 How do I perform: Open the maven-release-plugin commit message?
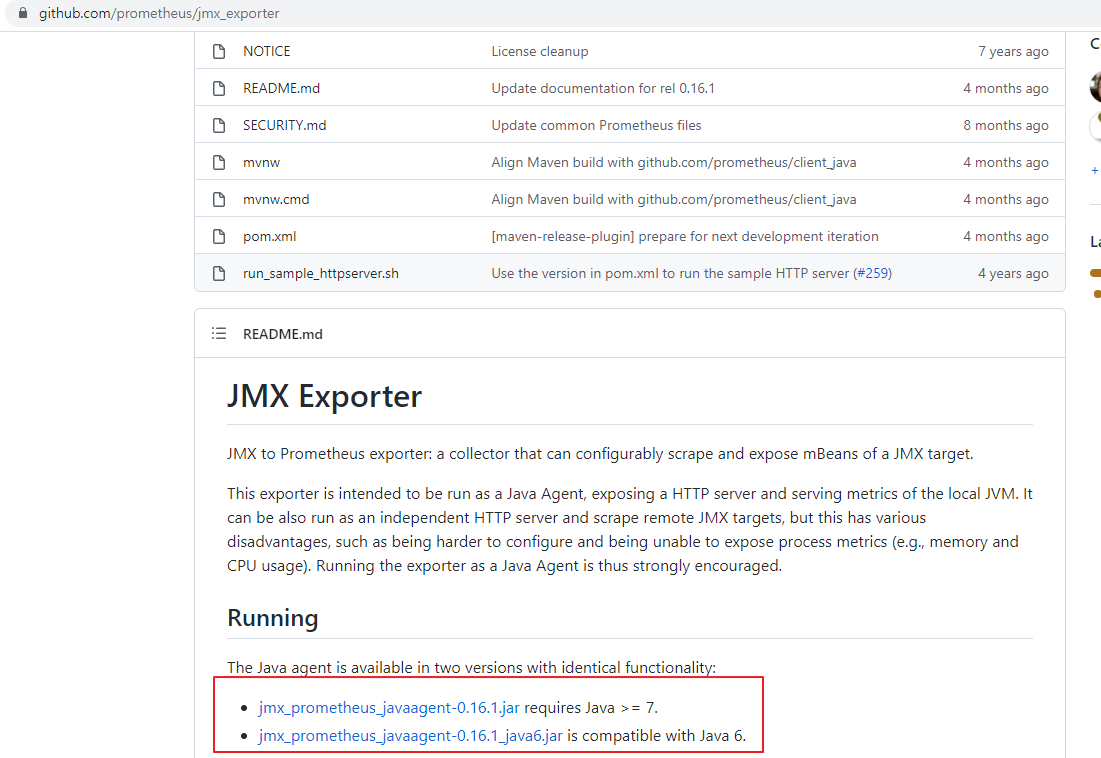tap(685, 237)
